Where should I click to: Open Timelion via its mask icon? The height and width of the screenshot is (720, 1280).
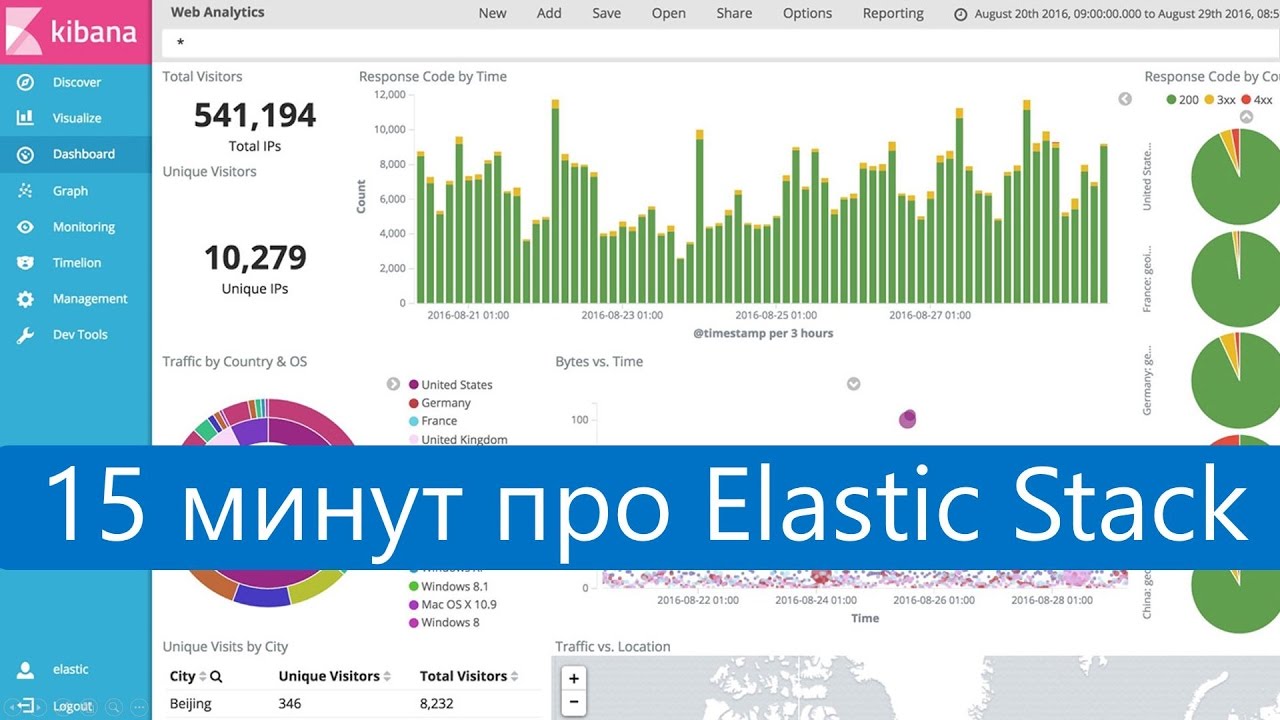click(25, 262)
